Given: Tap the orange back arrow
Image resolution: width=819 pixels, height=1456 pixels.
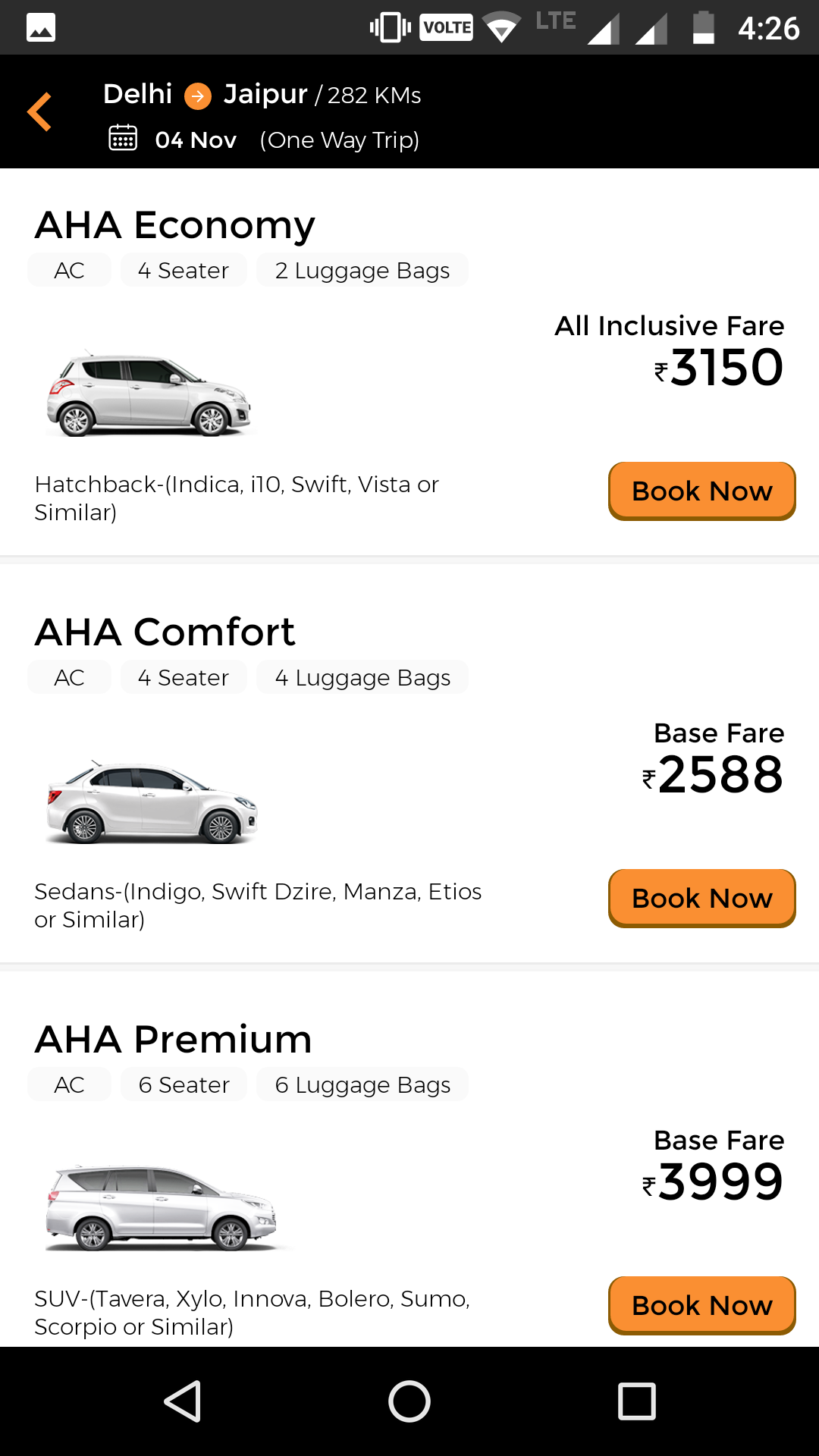Looking at the screenshot, I should coord(39,111).
